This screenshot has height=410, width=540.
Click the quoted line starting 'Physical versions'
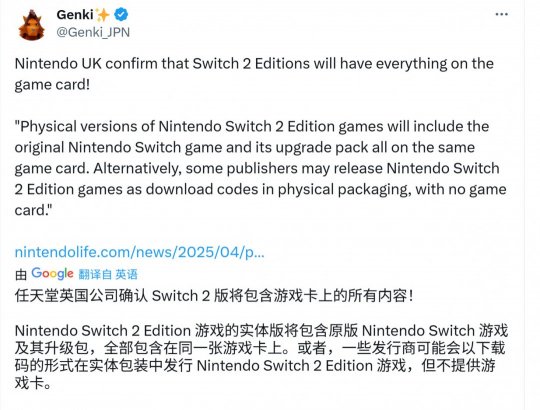252,126
